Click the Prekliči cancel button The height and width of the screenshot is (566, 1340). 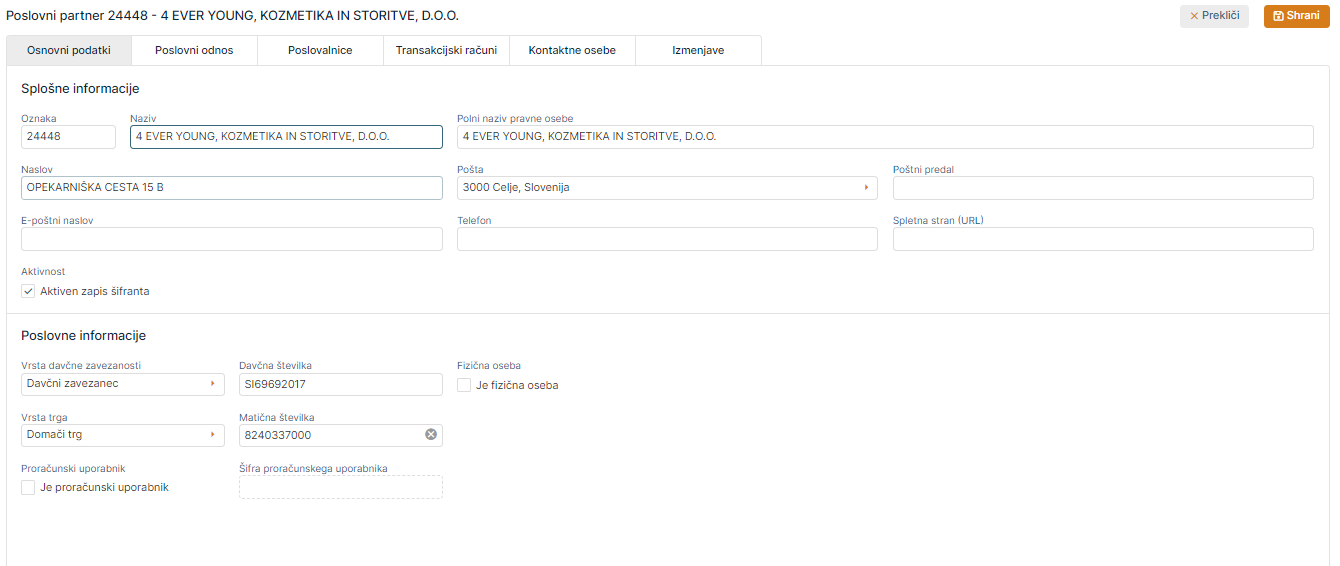1214,16
